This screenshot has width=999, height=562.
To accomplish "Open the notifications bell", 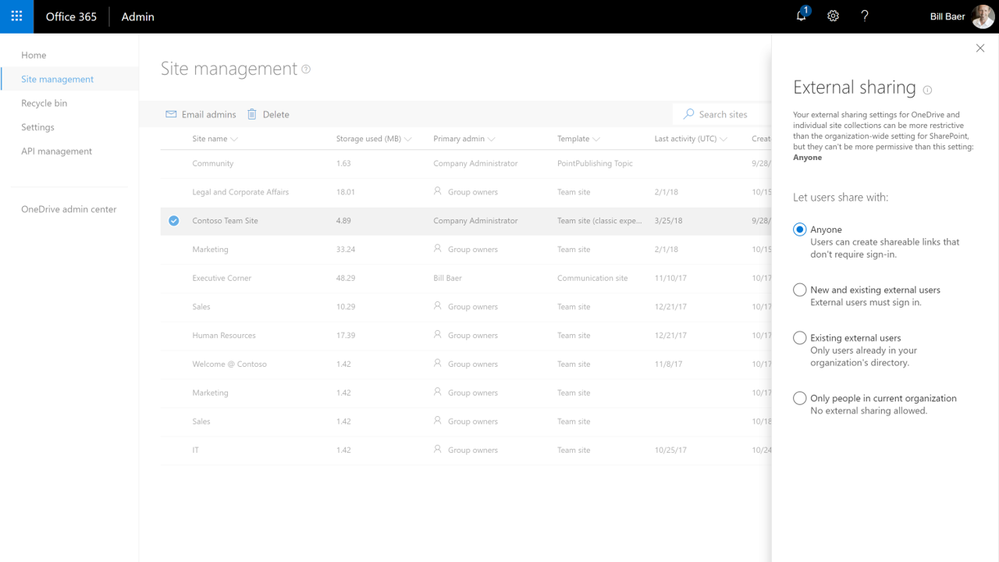I will 801,16.
